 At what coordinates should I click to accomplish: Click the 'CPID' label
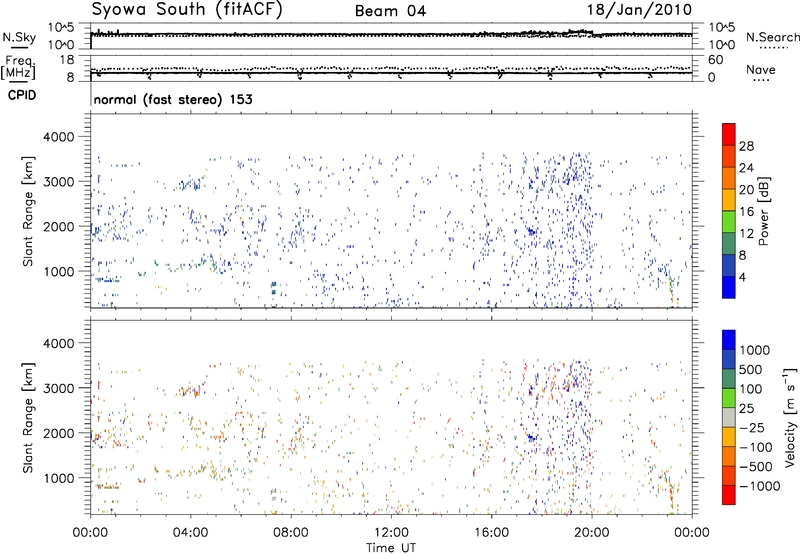[22, 95]
